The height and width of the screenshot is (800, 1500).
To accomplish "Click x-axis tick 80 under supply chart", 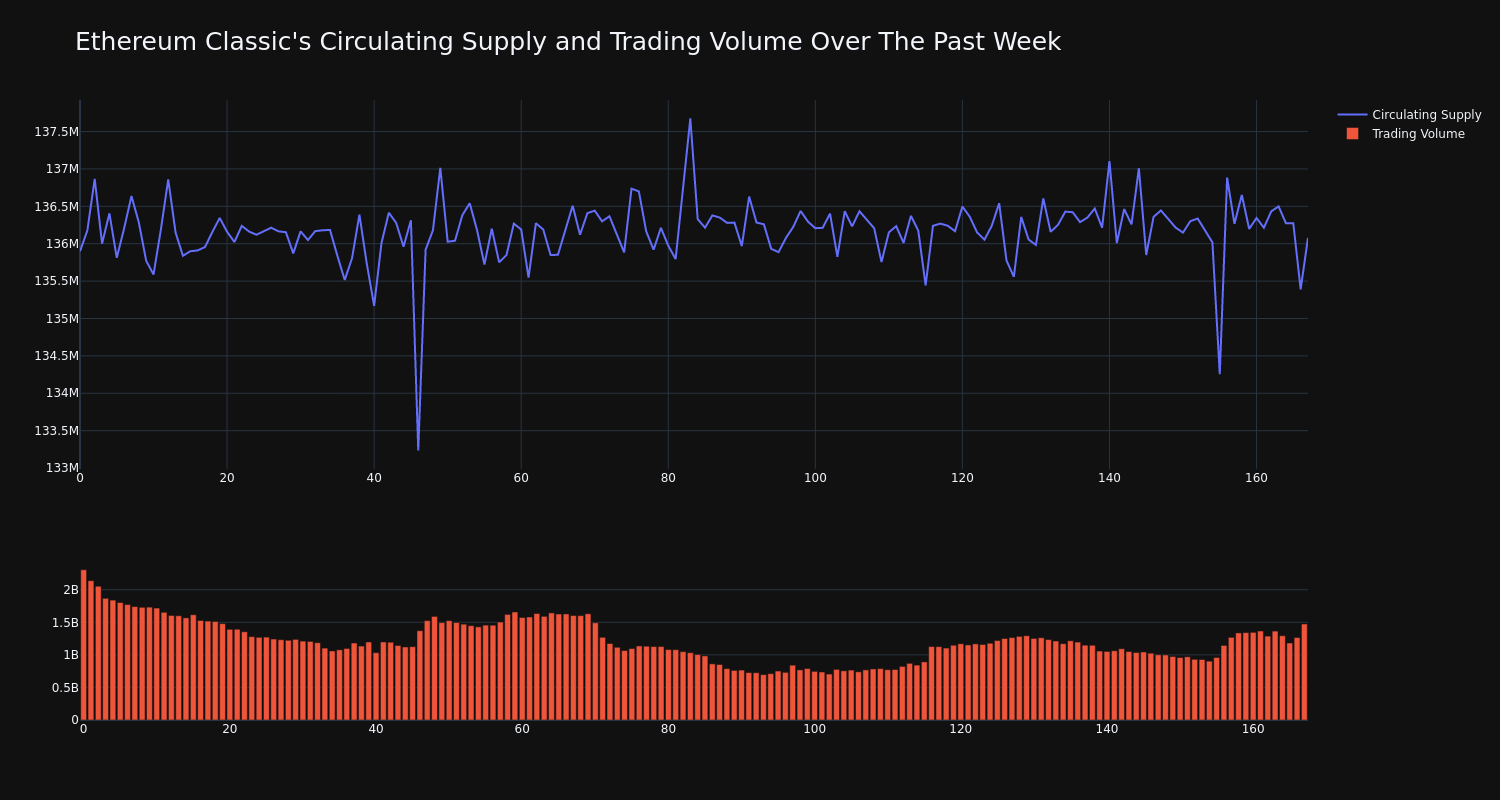I will [668, 478].
